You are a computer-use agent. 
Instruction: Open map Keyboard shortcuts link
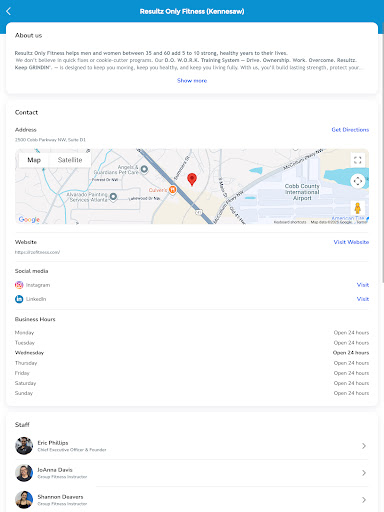click(290, 222)
